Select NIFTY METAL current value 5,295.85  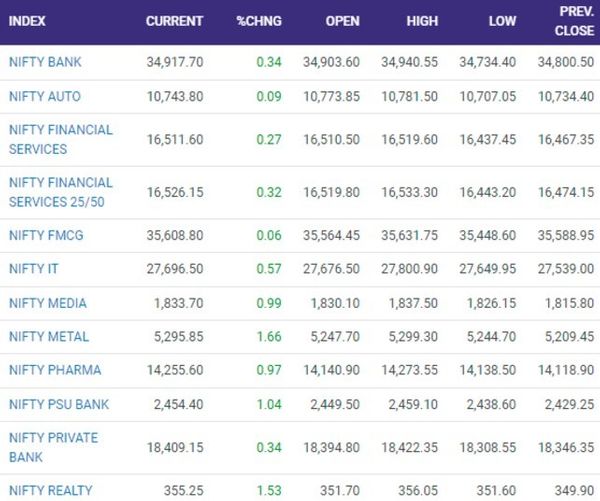pyautogui.click(x=179, y=336)
